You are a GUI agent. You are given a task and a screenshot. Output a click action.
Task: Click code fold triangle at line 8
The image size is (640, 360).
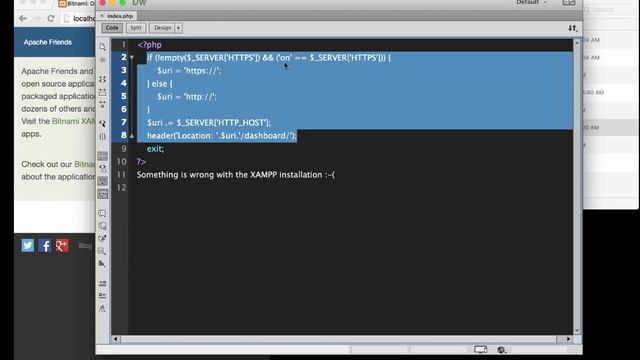point(132,136)
